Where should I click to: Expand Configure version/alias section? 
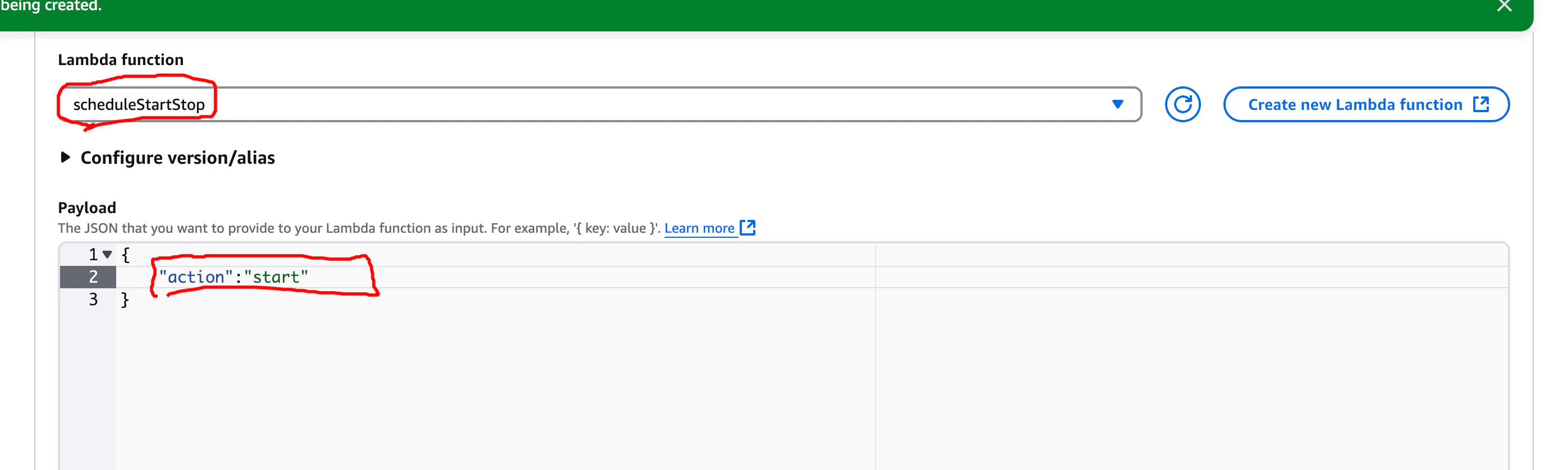click(x=167, y=158)
